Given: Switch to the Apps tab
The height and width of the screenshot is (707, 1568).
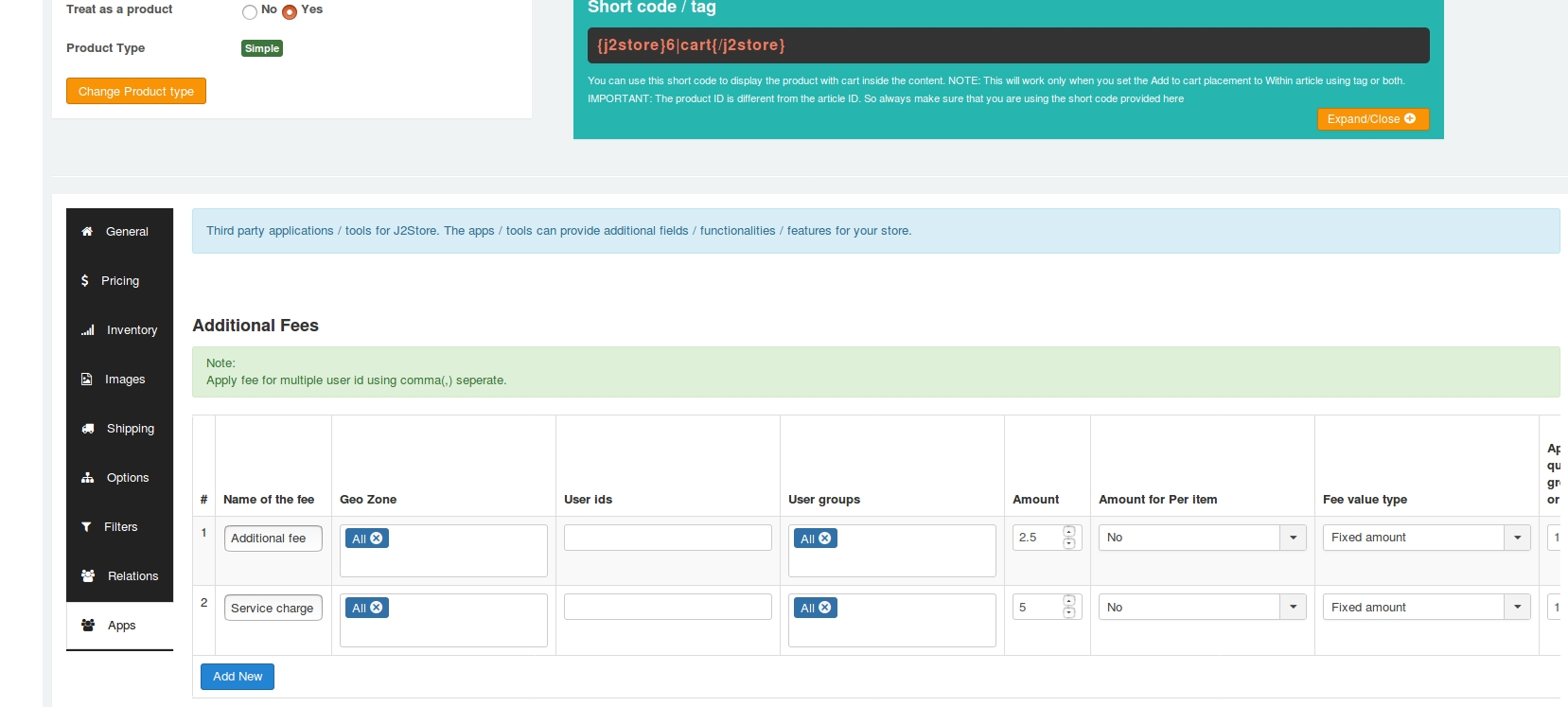Looking at the screenshot, I should click(x=120, y=626).
